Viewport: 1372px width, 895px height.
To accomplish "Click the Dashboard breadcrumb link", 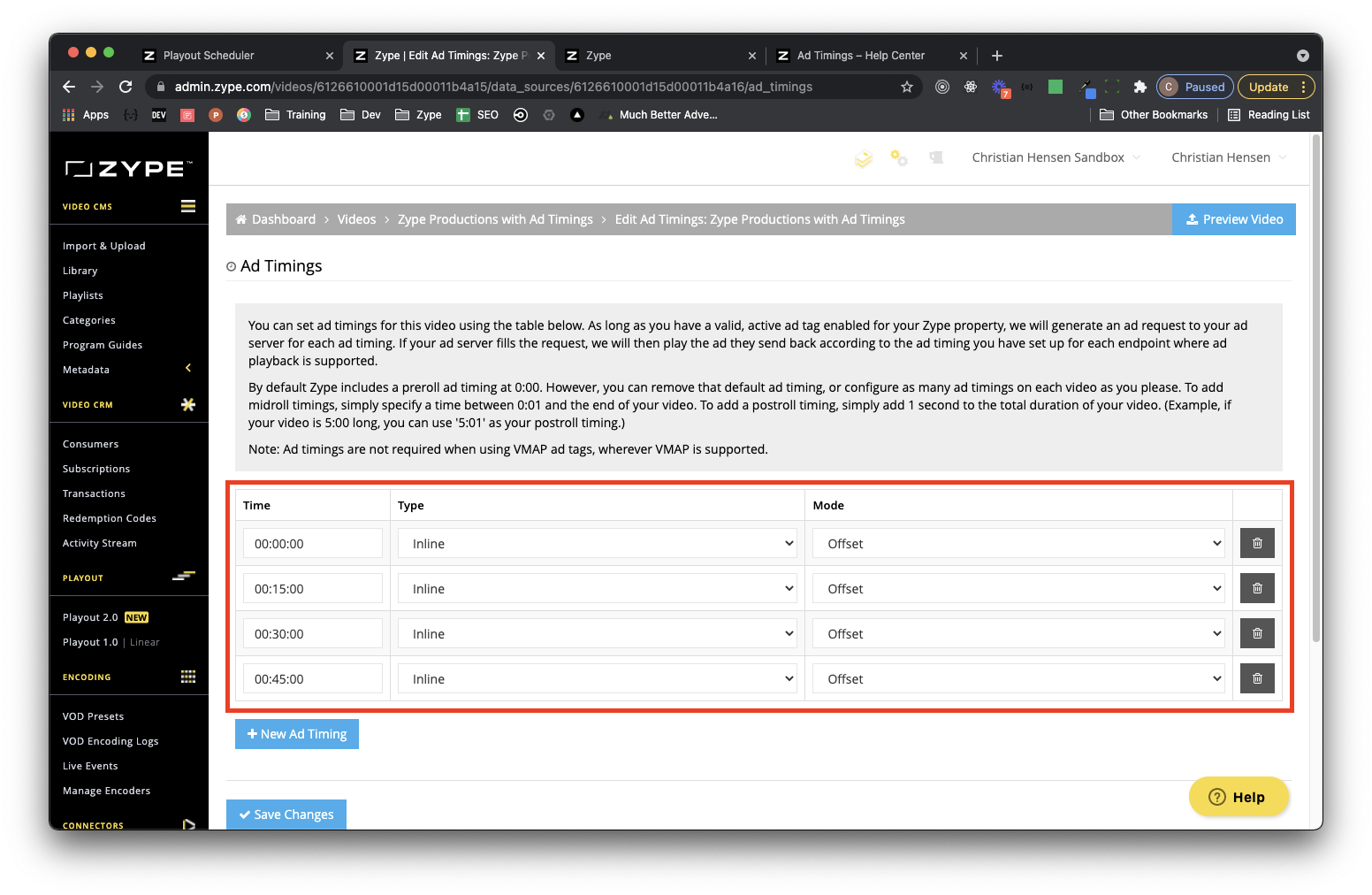I will pyautogui.click(x=284, y=219).
